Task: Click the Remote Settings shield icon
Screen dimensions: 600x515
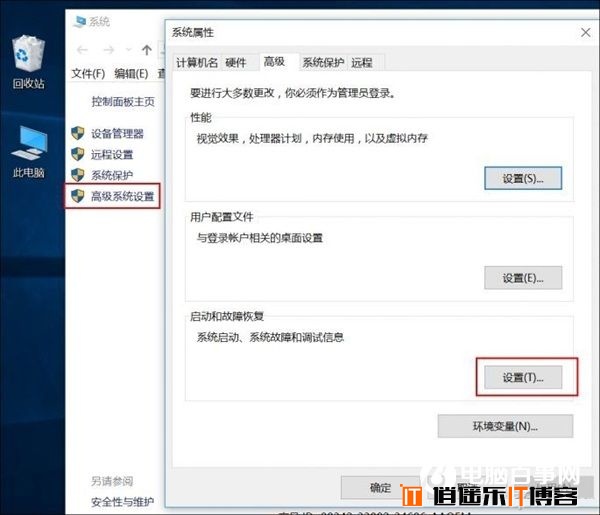Action: [78, 154]
